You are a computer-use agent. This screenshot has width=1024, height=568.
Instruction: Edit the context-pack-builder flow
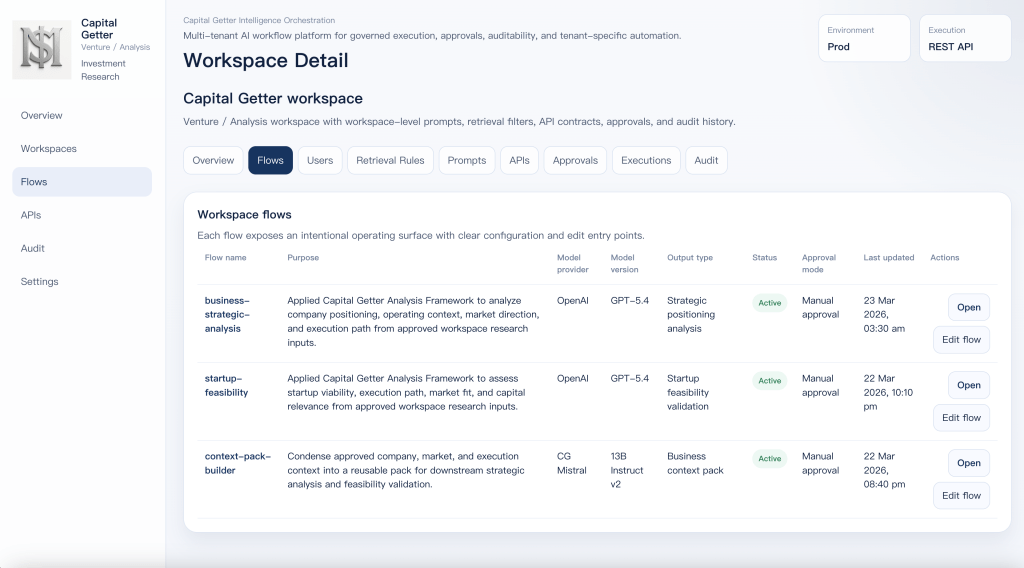pyautogui.click(x=961, y=496)
